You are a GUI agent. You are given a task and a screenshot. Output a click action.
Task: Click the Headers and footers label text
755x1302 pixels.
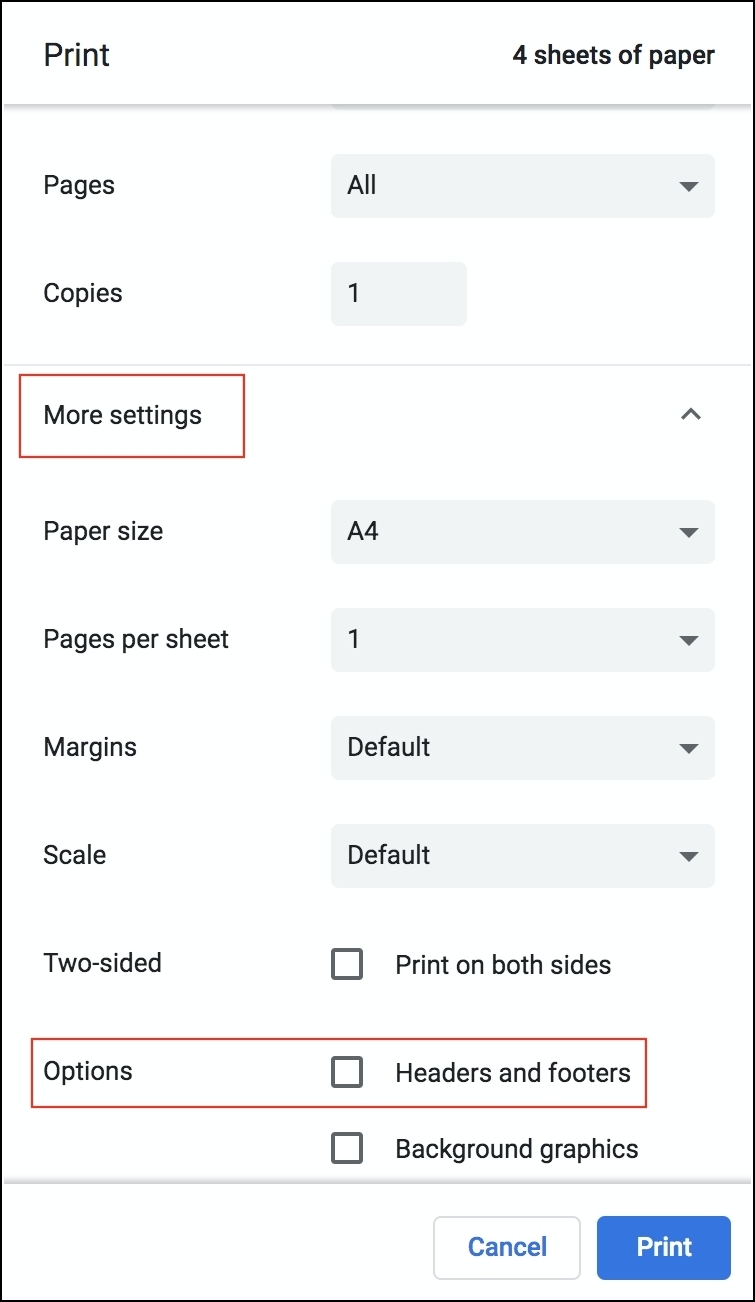pos(513,1073)
